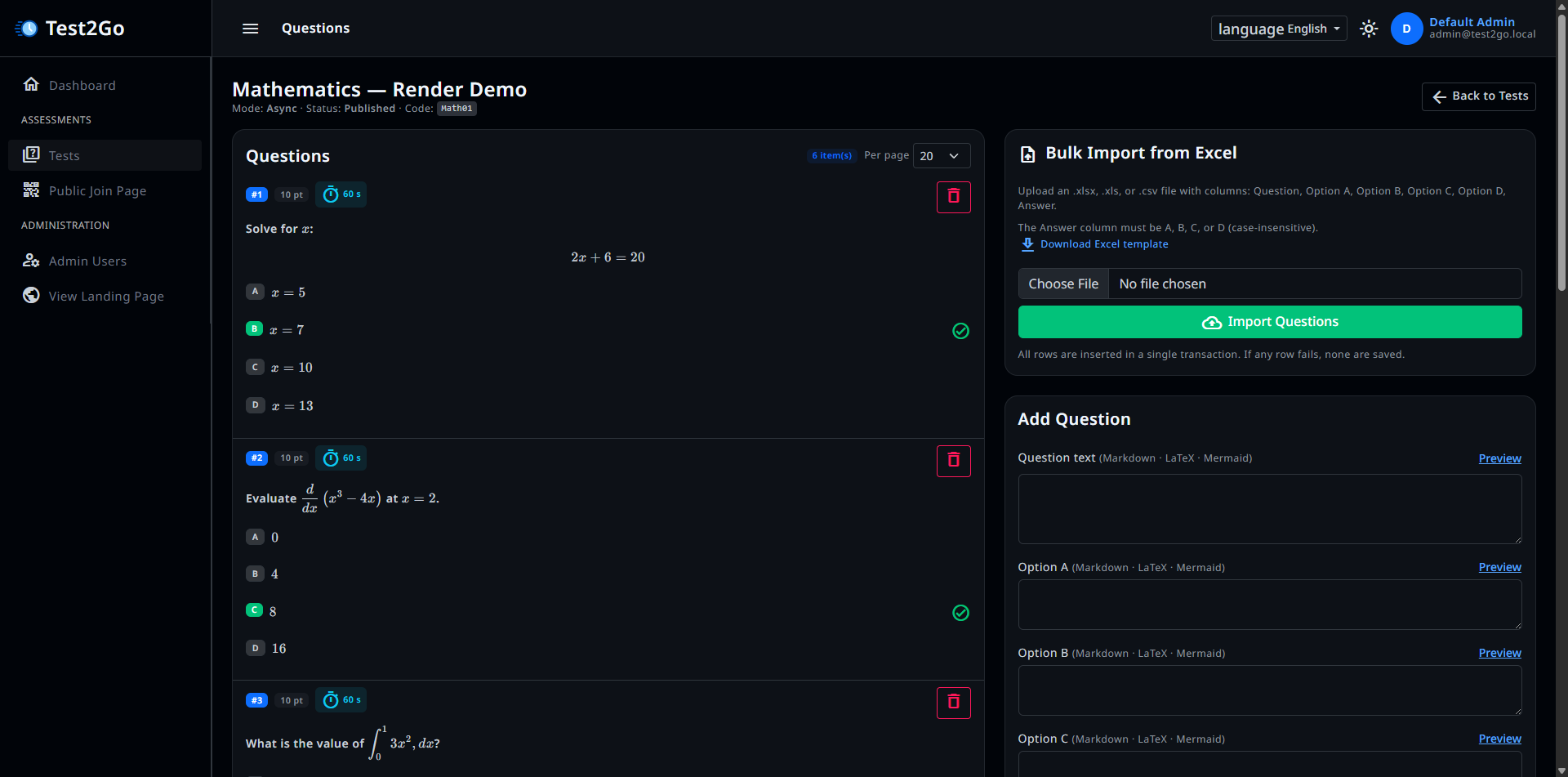Open View Landing Page in sidebar

pos(105,296)
